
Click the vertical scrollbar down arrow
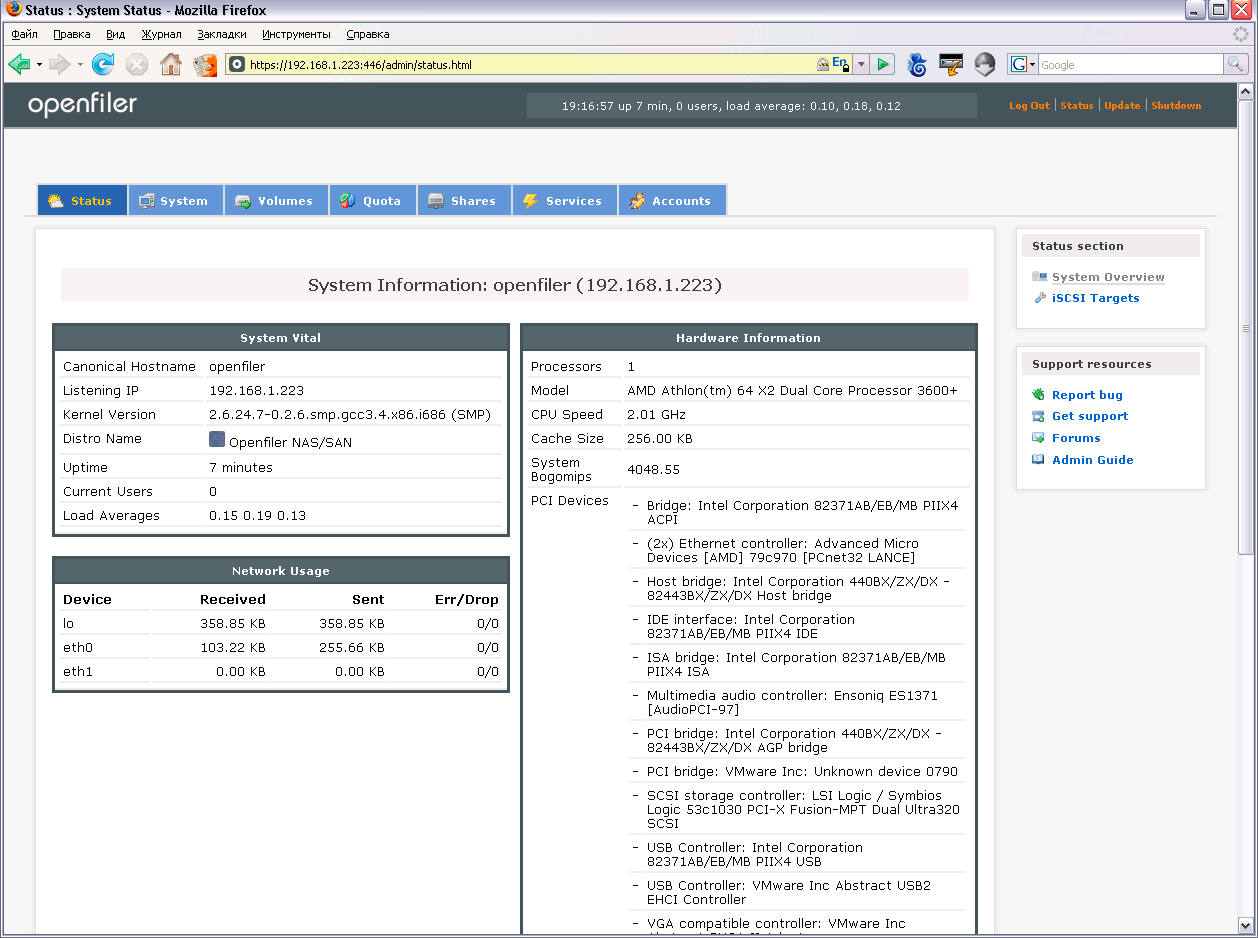1245,925
